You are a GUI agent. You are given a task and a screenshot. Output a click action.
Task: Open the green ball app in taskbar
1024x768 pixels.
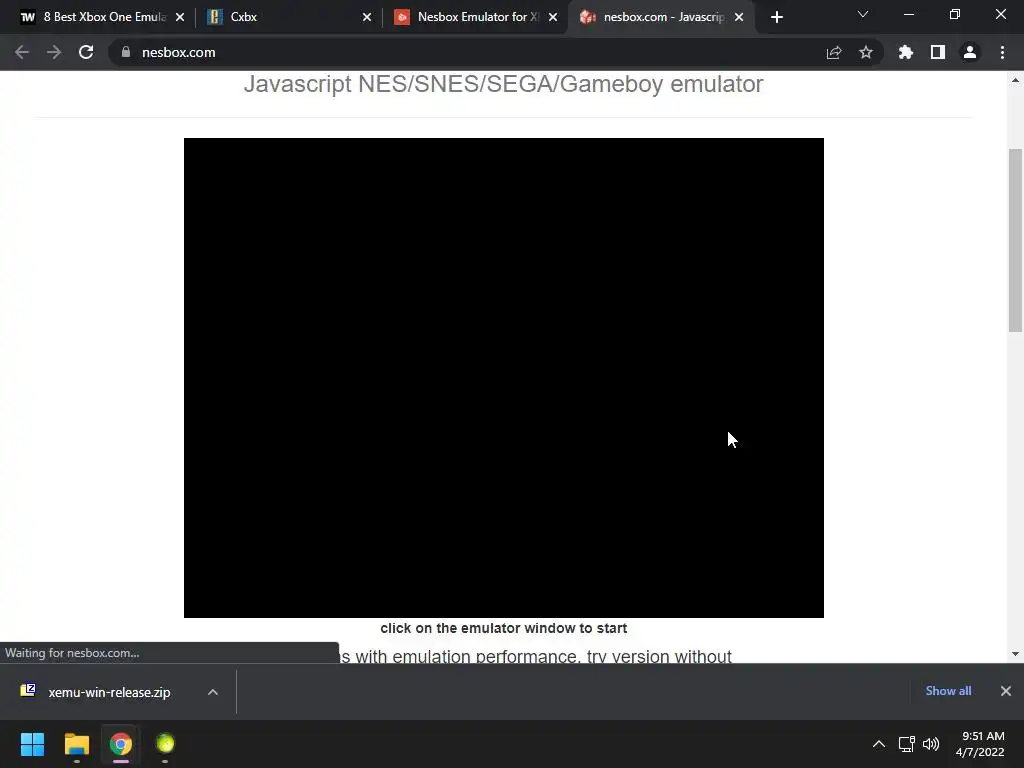165,744
